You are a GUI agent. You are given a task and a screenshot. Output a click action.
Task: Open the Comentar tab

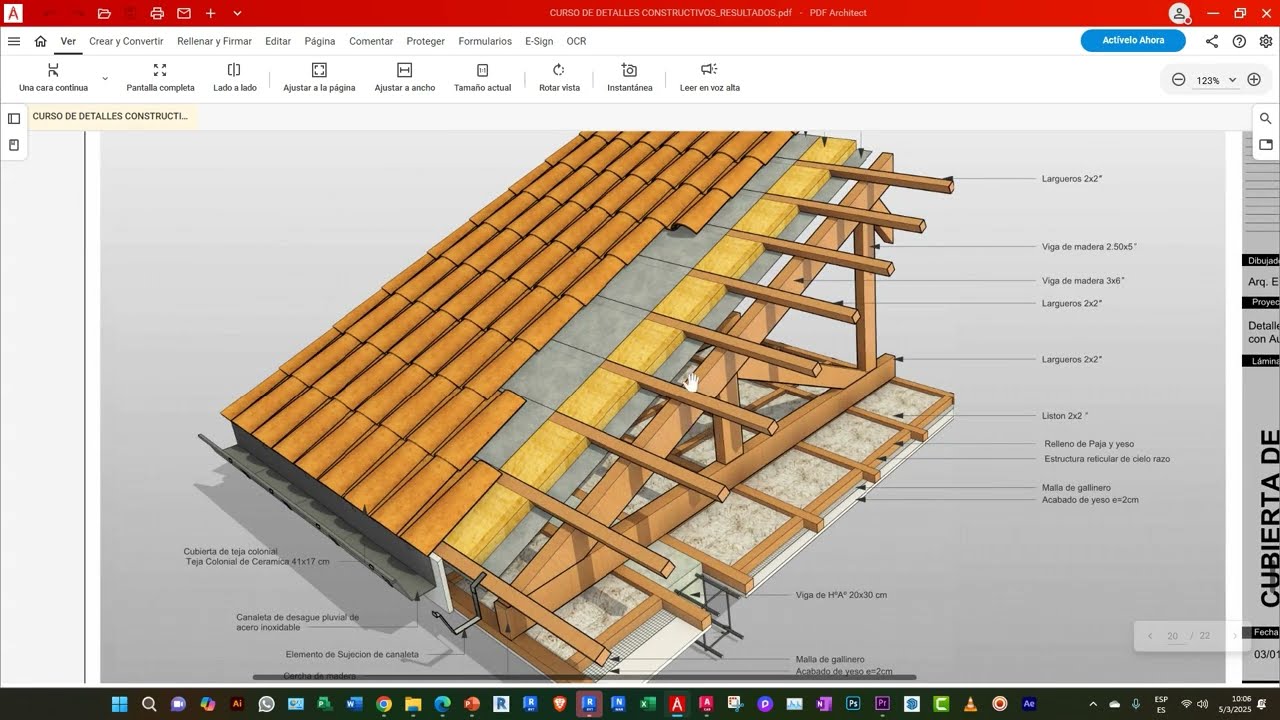[371, 41]
